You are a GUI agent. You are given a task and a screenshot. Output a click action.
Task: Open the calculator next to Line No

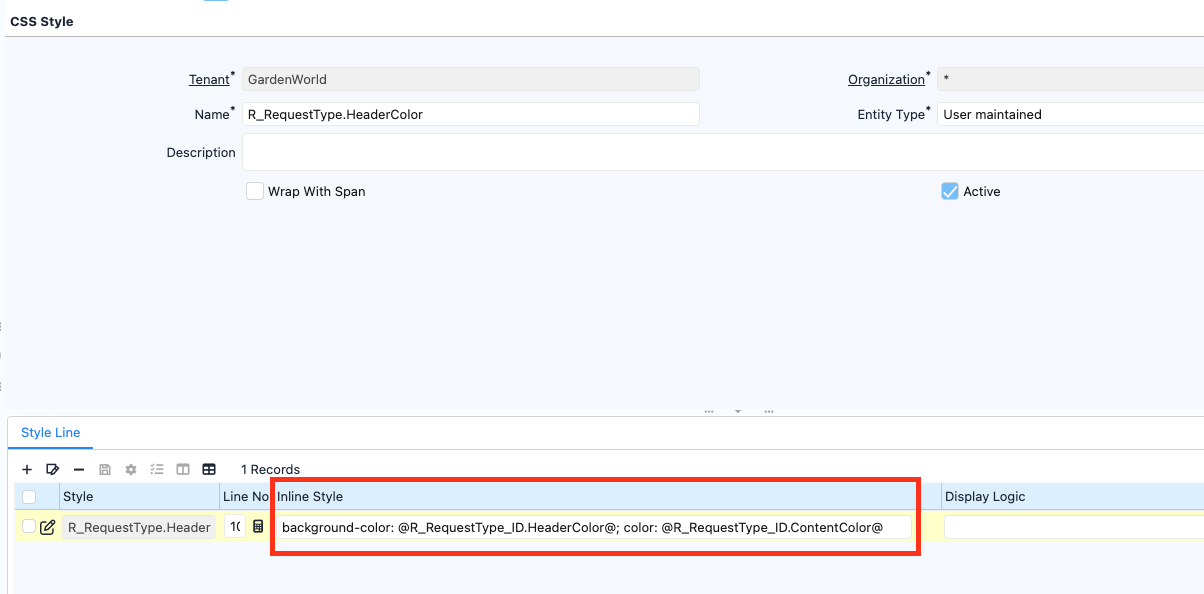pyautogui.click(x=258, y=527)
